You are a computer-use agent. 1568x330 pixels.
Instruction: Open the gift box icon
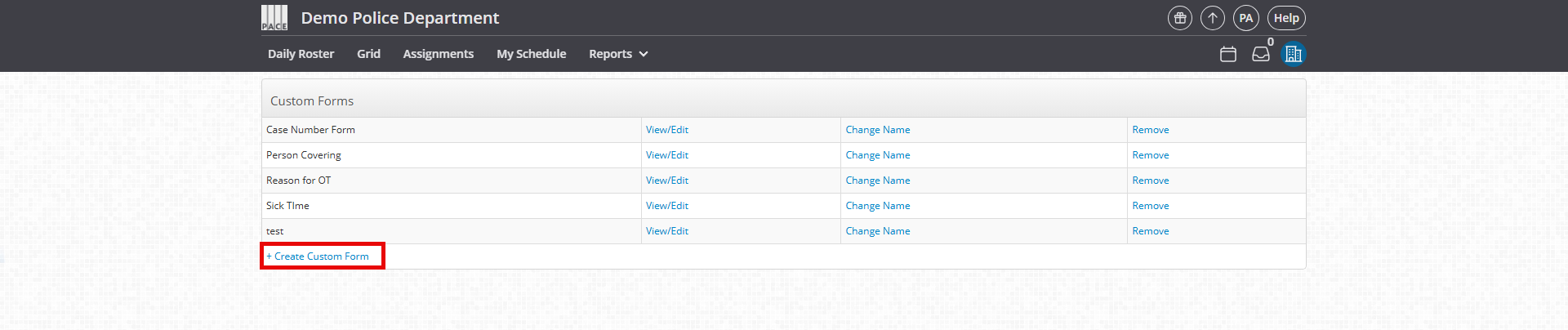pos(1180,18)
